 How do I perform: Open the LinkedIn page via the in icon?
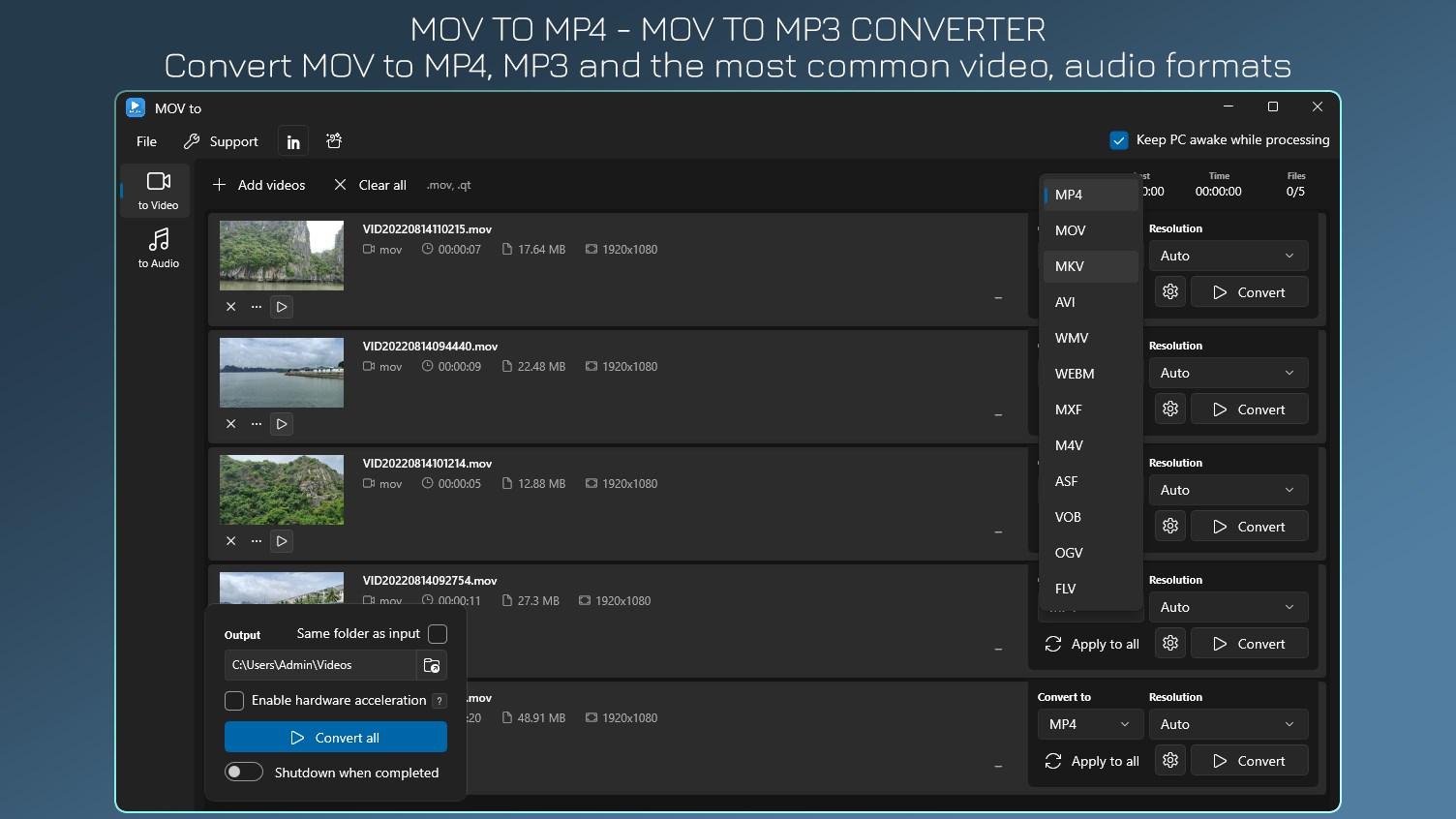pos(292,140)
